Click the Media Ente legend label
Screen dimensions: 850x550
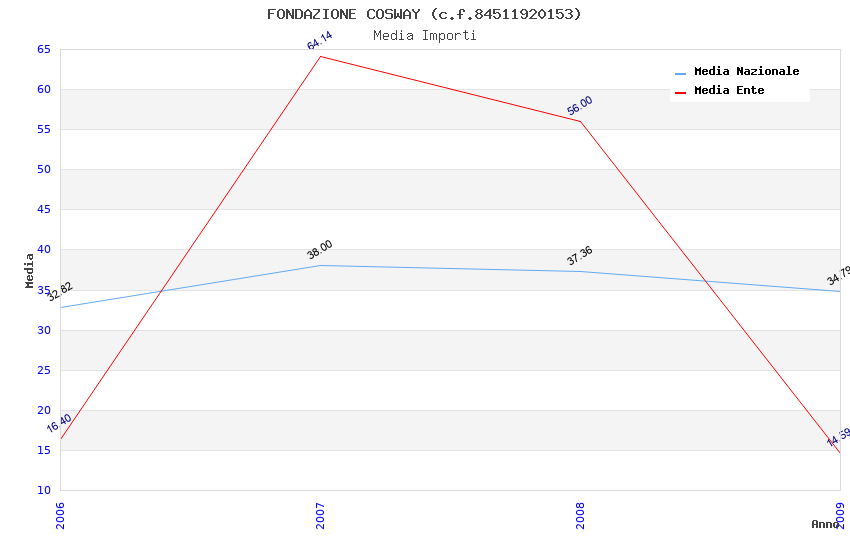click(729, 90)
